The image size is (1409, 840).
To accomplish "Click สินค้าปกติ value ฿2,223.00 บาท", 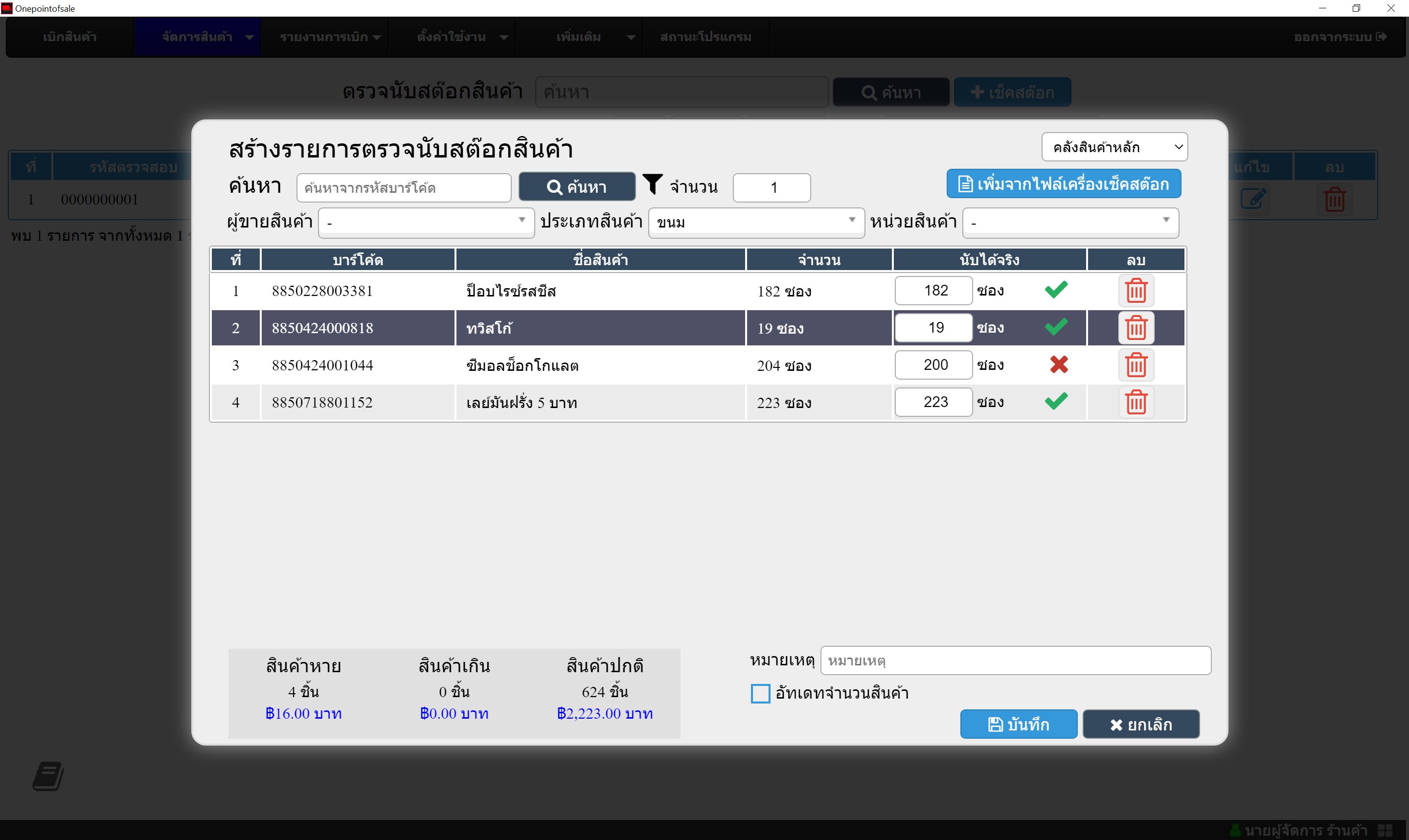I will (605, 713).
